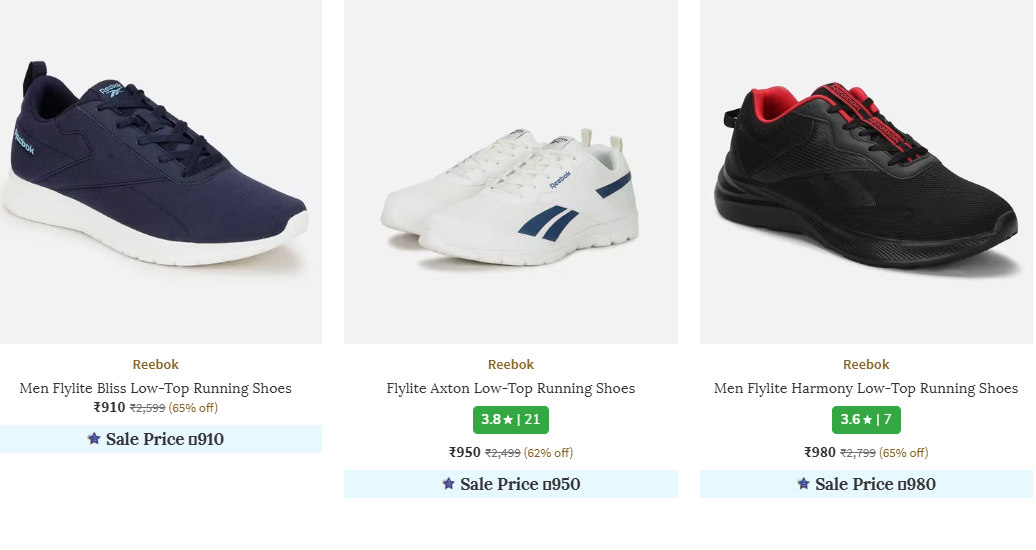The image size is (1036, 550).
Task: Open the navy Flylite Bliss shoe image
Action: point(160,170)
